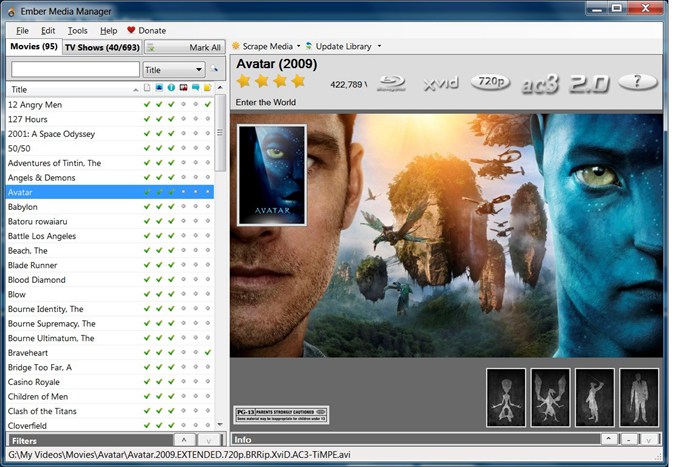Click inside the movie search text field
Screen dimensions: 700x467
(75, 69)
